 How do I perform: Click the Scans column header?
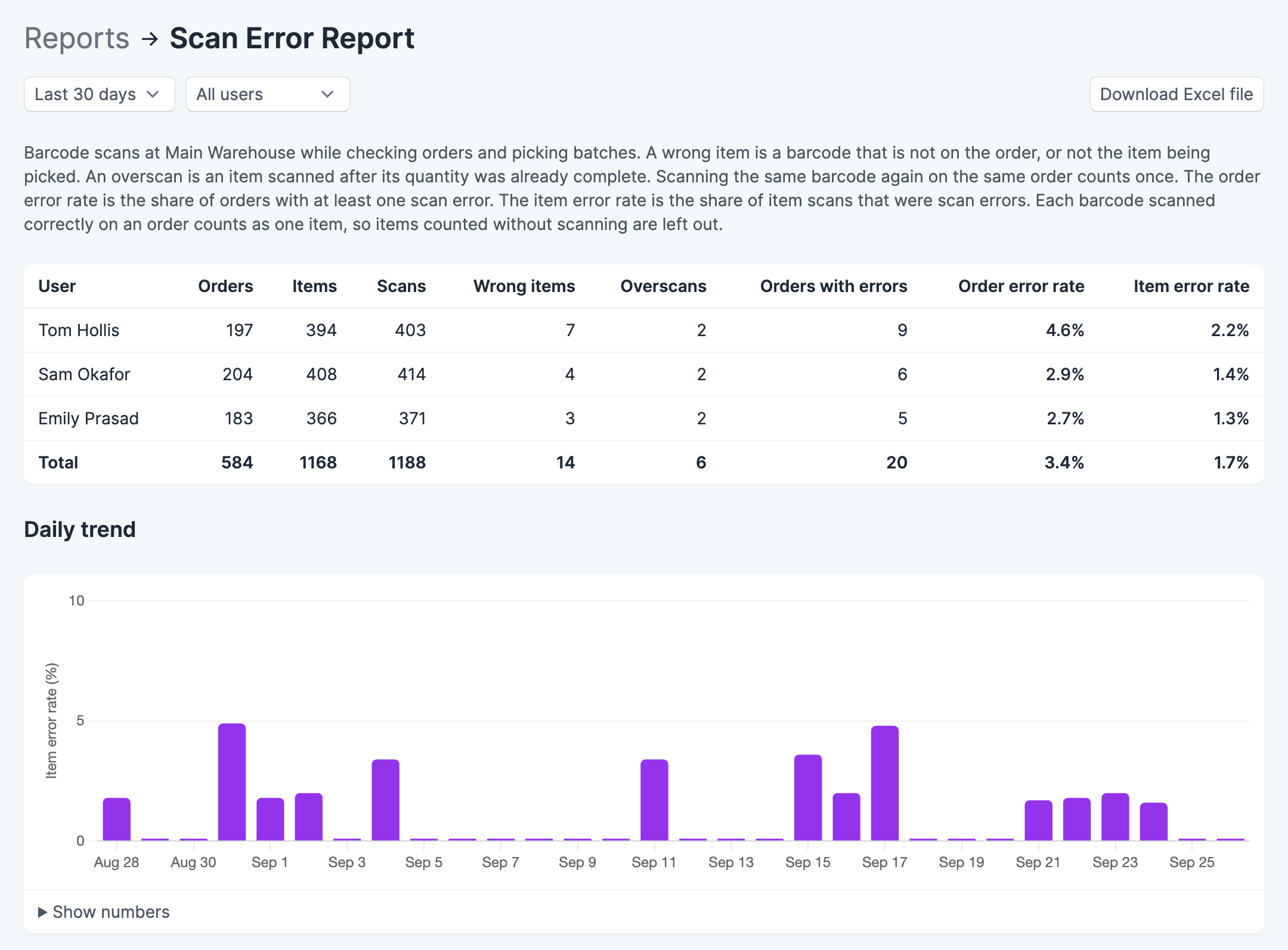coord(401,286)
